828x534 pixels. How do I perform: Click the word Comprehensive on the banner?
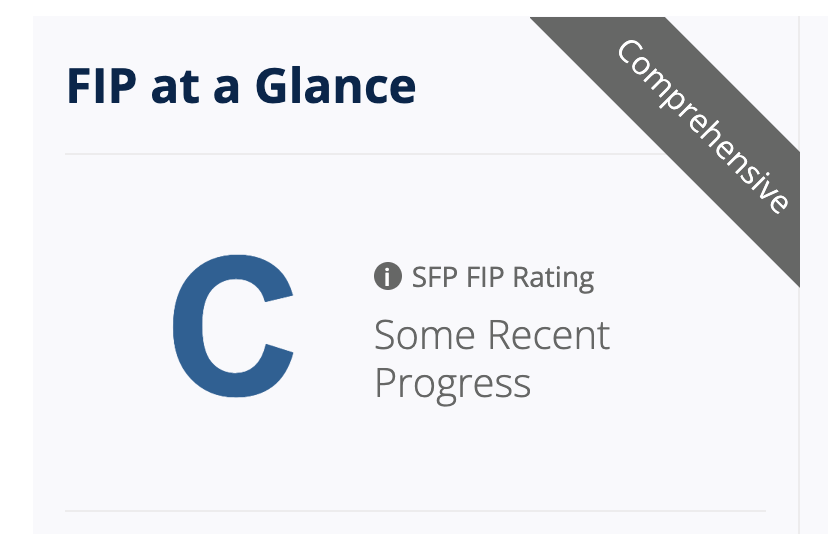(702, 125)
